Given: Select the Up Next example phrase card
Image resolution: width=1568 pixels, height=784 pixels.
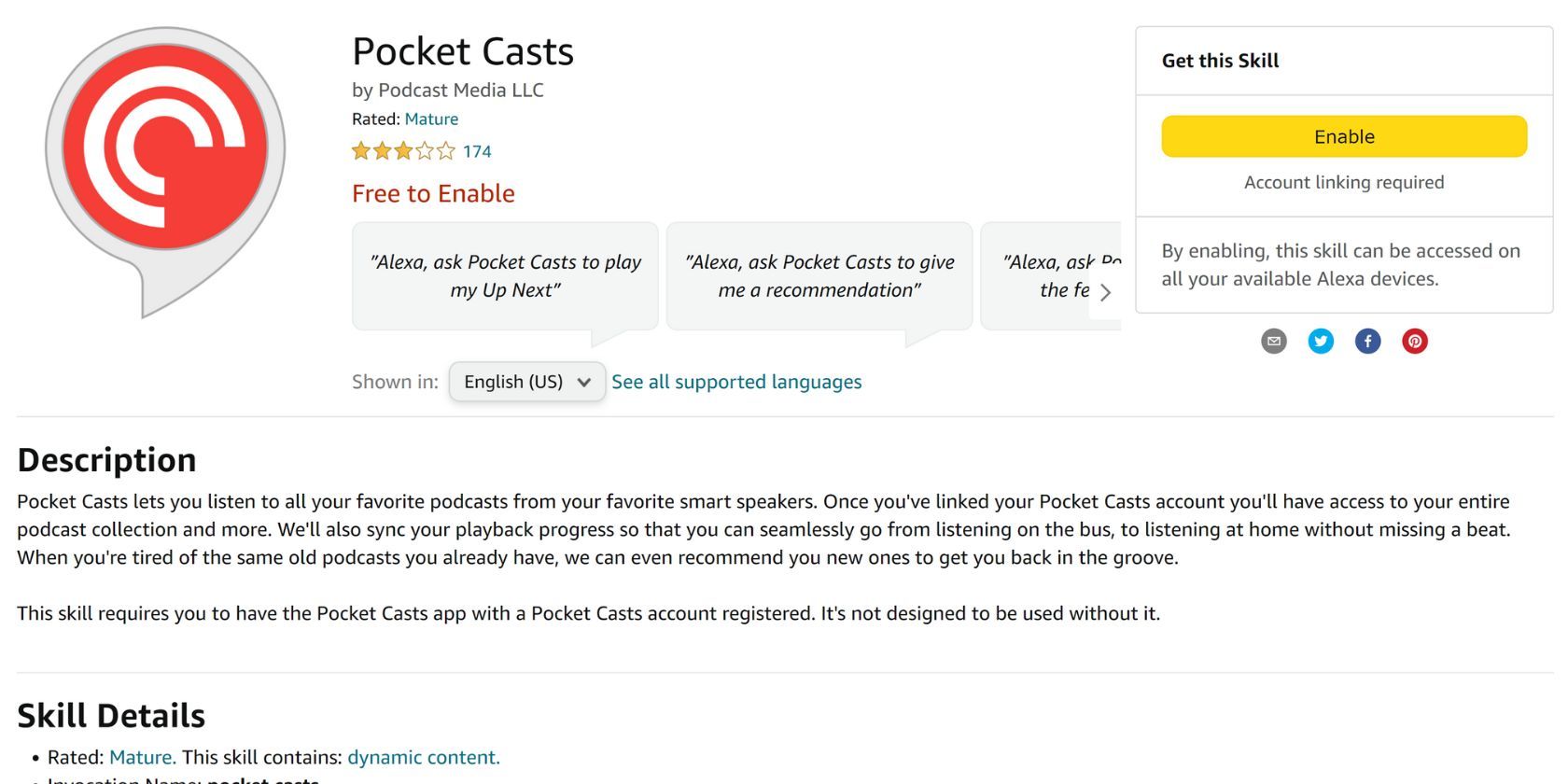Looking at the screenshot, I should (x=504, y=275).
